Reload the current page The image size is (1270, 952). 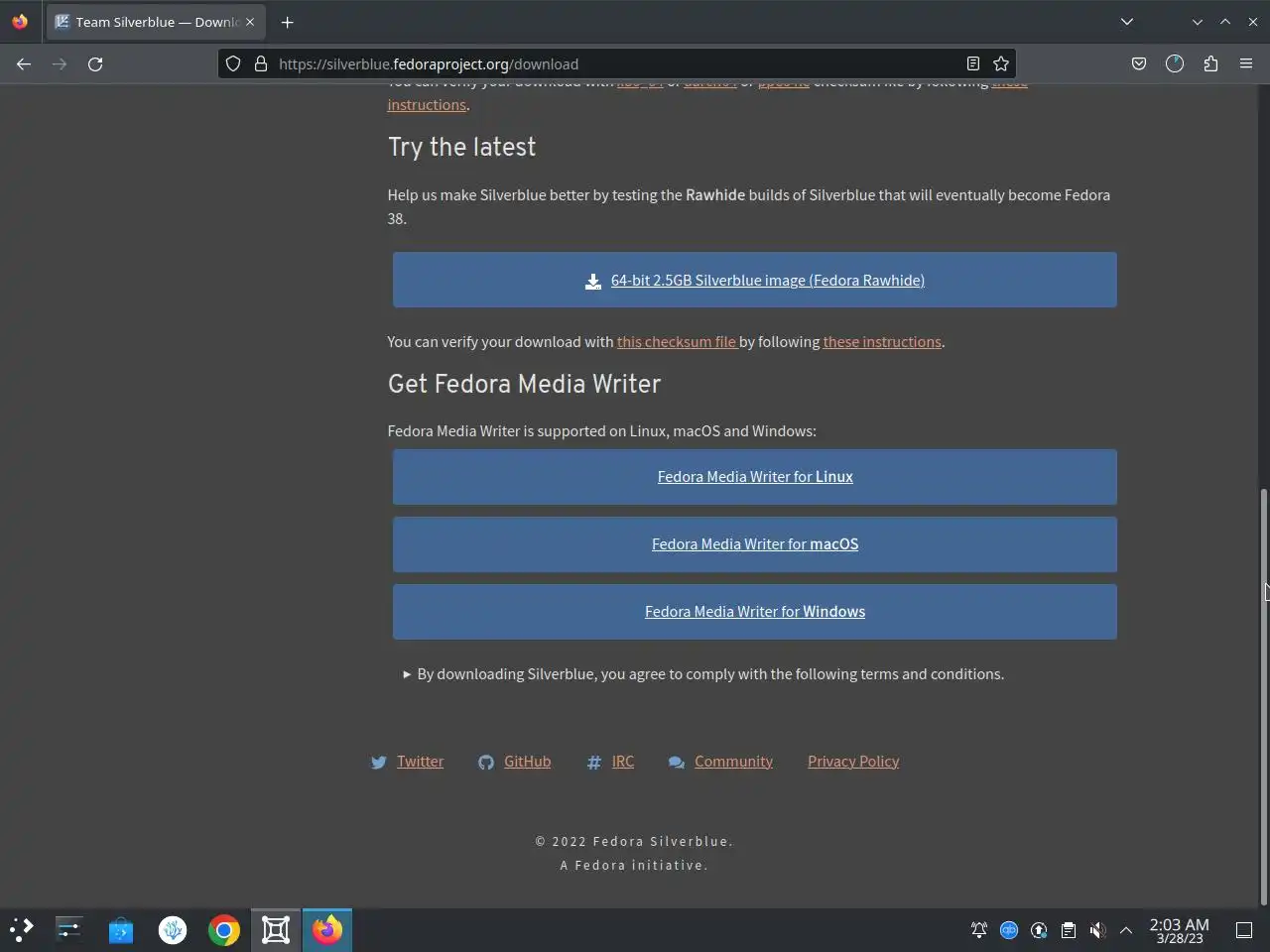point(95,63)
